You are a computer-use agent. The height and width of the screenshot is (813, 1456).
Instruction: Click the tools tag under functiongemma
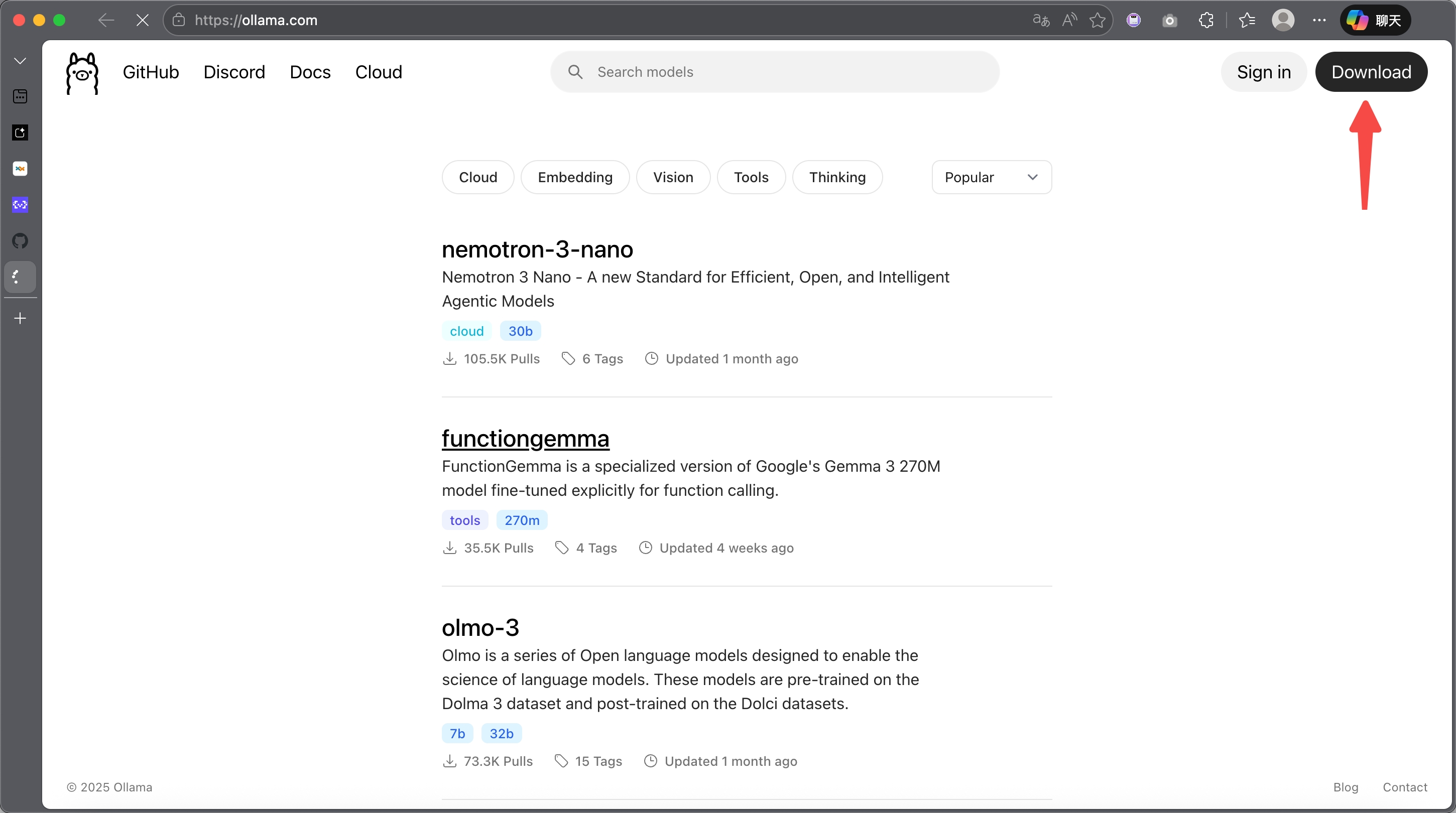coord(465,520)
